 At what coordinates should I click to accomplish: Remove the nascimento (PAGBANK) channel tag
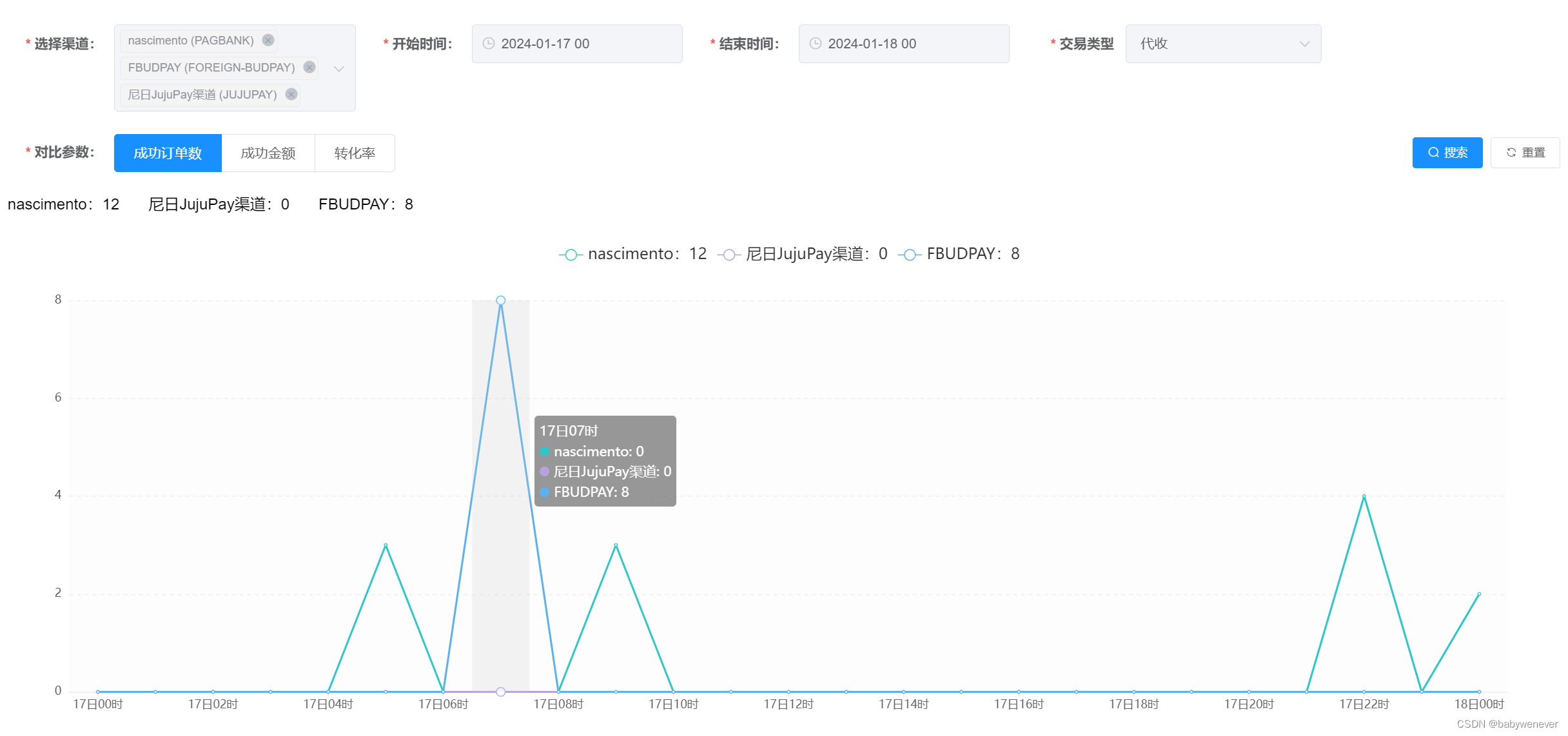[x=268, y=40]
